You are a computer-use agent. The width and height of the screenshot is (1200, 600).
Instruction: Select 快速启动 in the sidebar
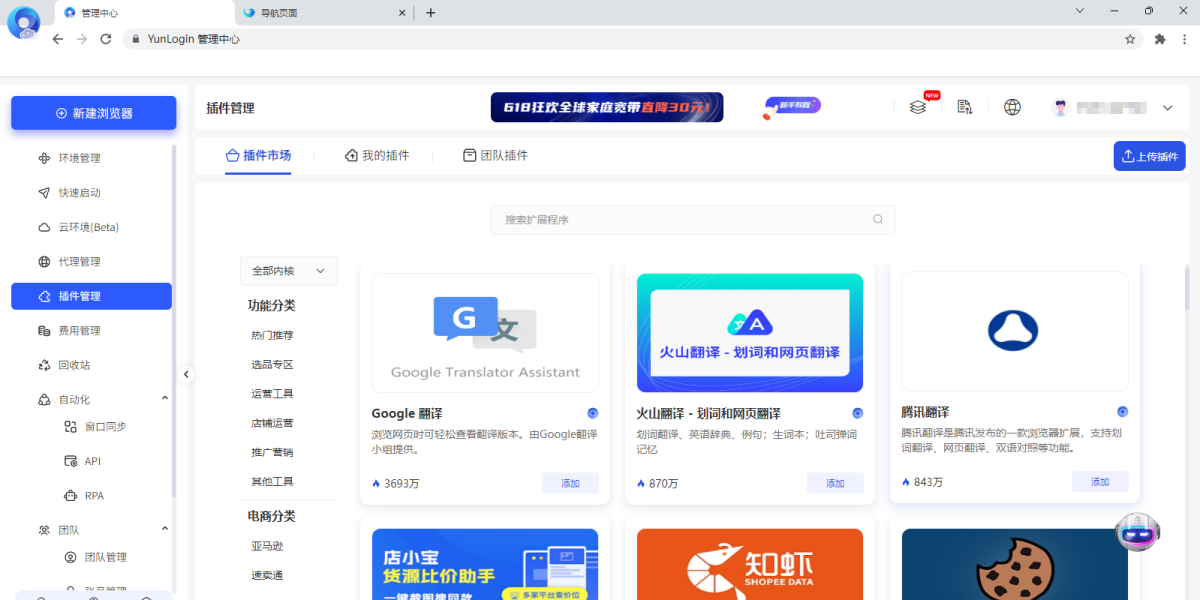coord(77,192)
